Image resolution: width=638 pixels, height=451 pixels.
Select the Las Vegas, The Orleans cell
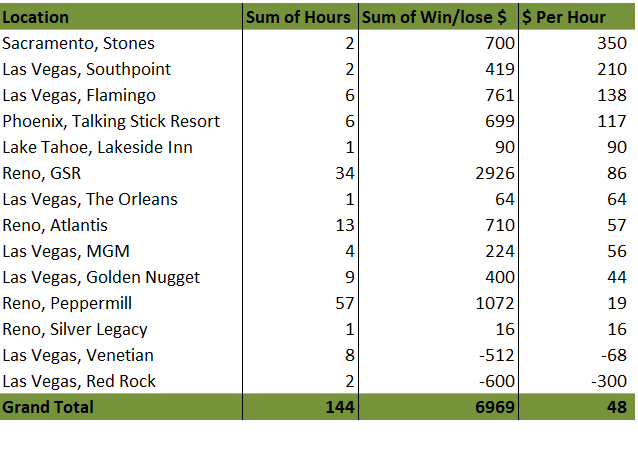pos(90,199)
